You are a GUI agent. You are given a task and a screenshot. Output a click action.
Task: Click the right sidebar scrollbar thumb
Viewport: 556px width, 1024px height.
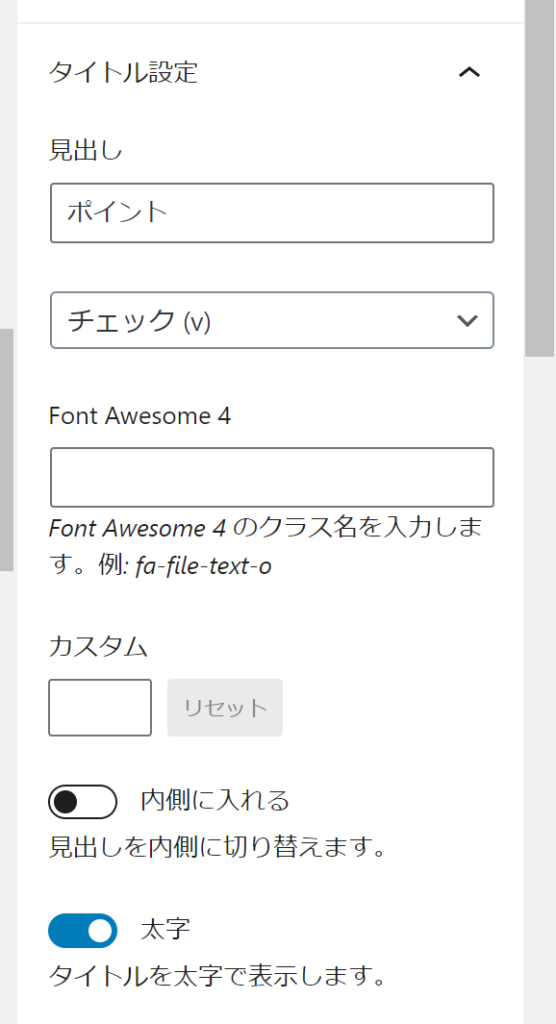pos(540,178)
